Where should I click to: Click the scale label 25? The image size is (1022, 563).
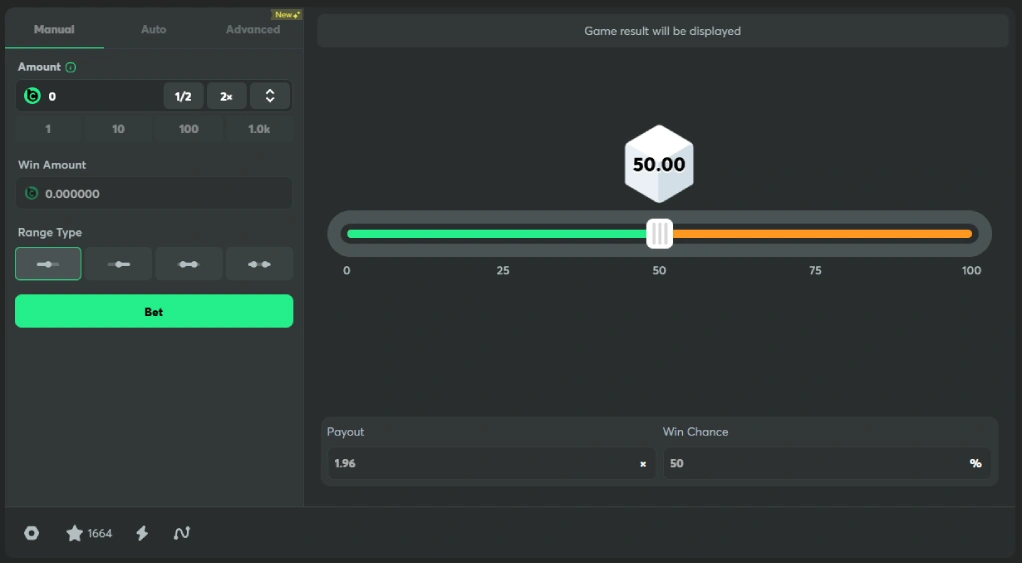coord(503,270)
